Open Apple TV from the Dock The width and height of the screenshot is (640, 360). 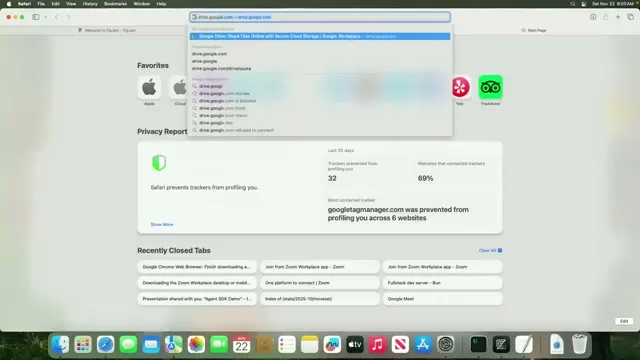355,344
